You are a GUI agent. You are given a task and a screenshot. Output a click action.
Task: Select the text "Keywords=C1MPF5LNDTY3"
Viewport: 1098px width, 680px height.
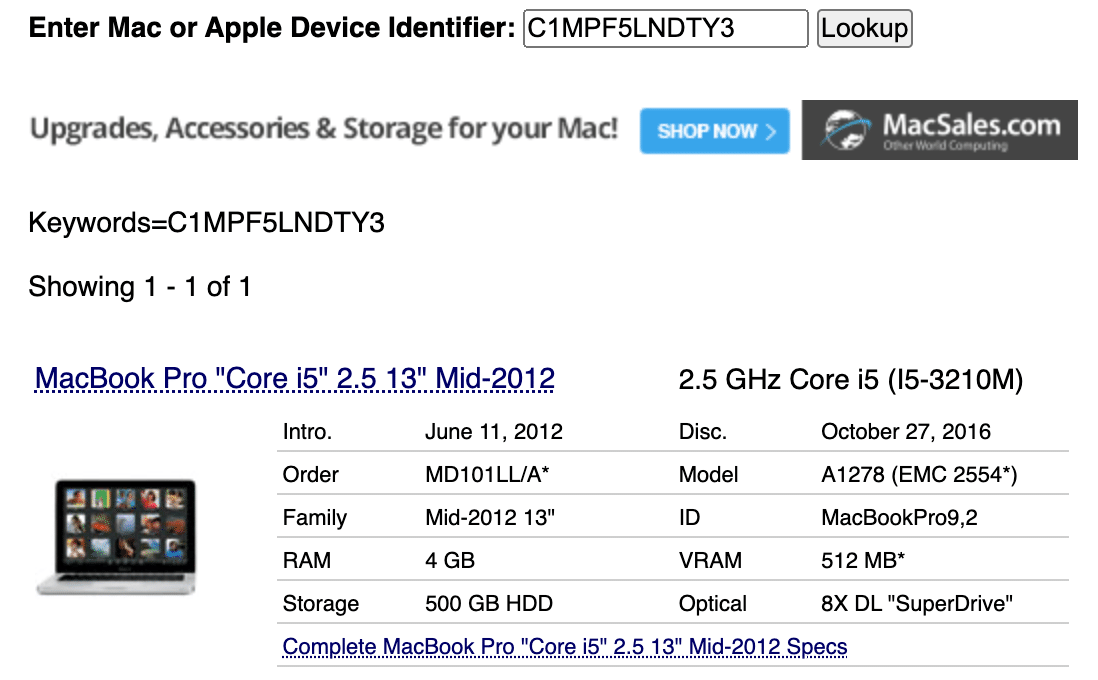click(x=207, y=223)
